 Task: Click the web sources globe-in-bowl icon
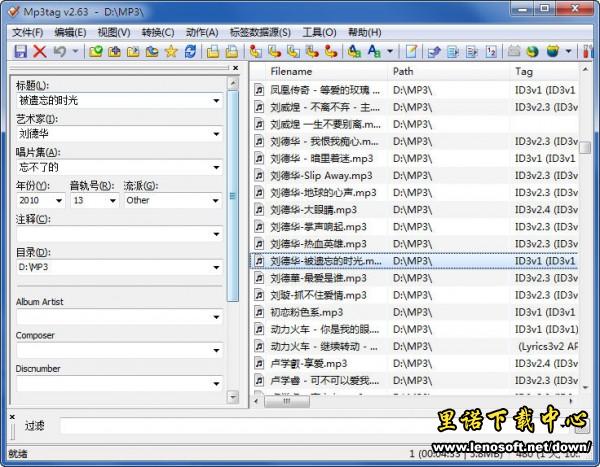point(553,51)
